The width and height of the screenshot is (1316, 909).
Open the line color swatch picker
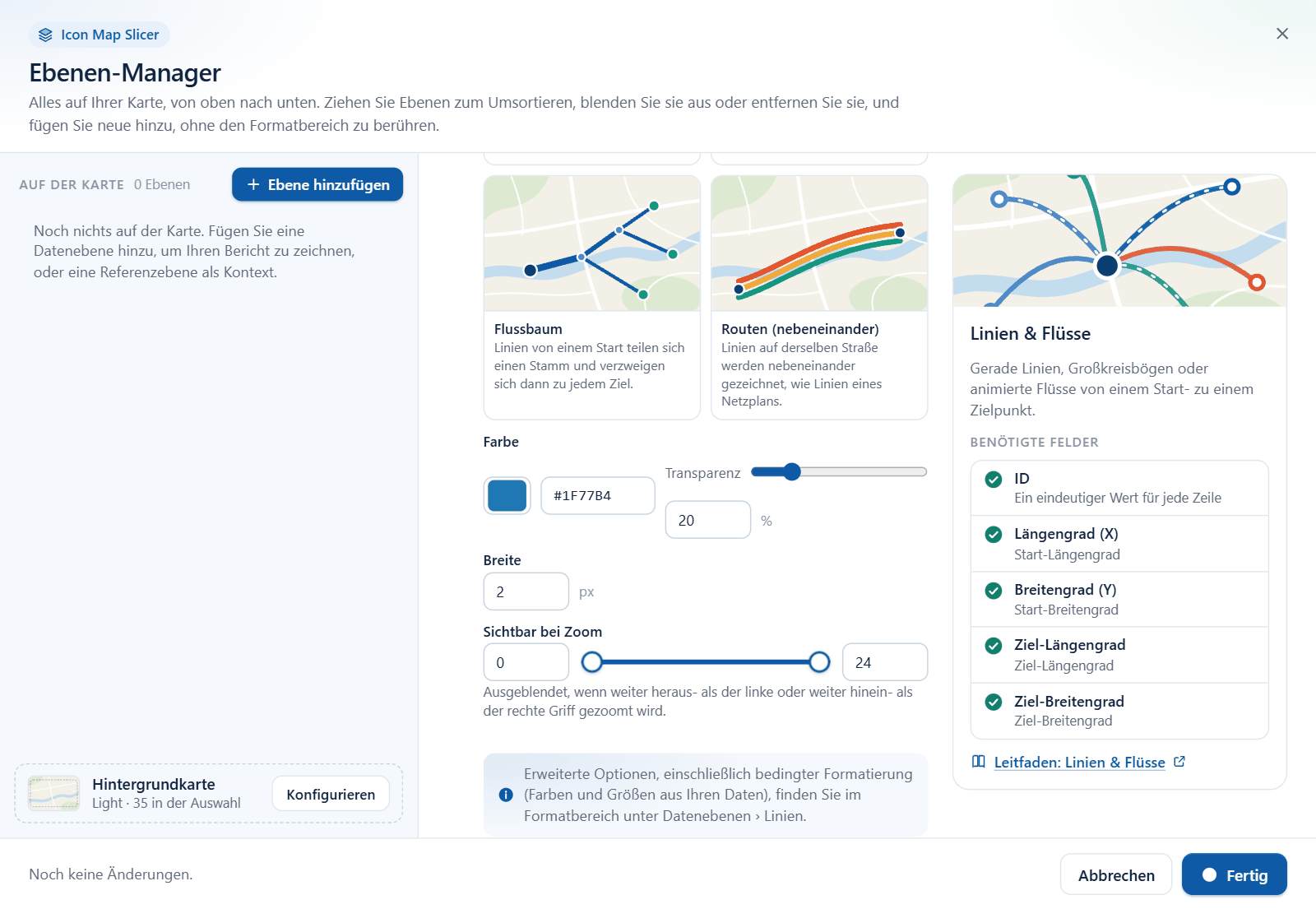point(507,496)
